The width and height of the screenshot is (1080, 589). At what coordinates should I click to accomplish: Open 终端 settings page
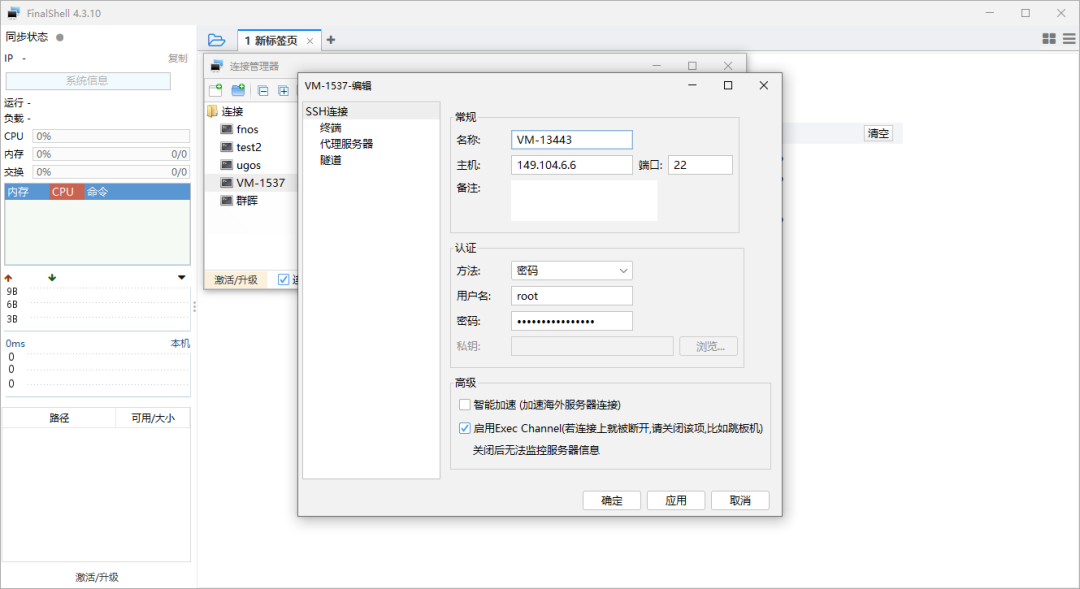tap(331, 127)
